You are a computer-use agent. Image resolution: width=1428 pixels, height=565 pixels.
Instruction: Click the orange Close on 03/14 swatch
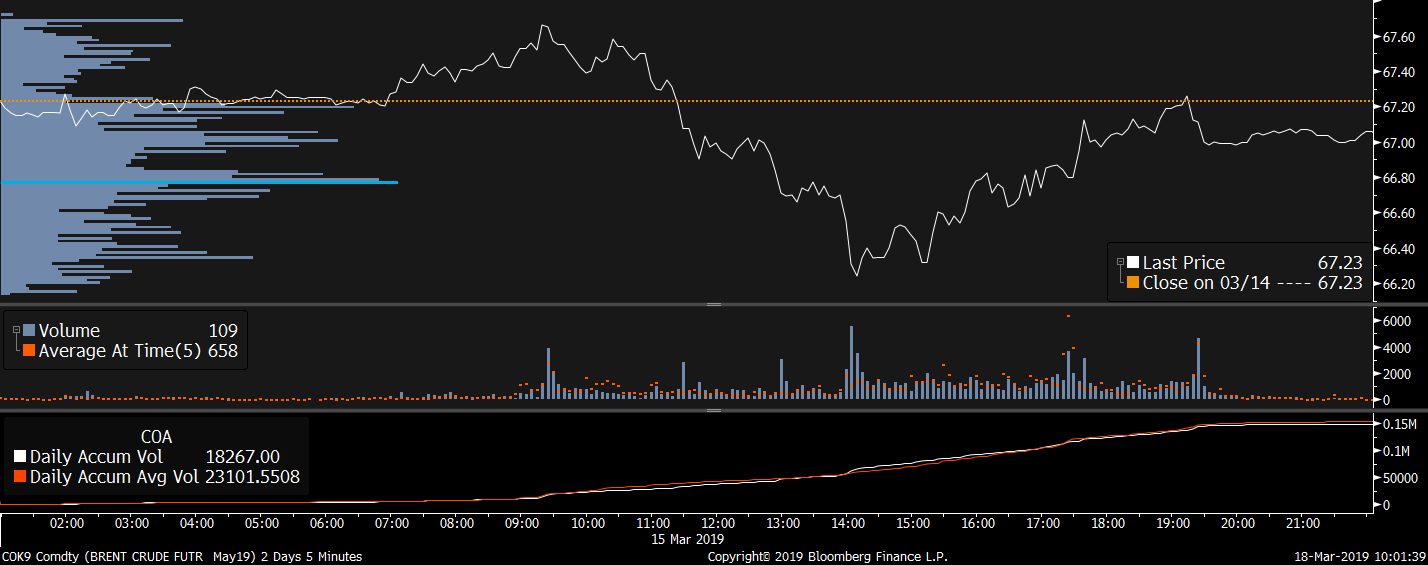(x=1133, y=283)
